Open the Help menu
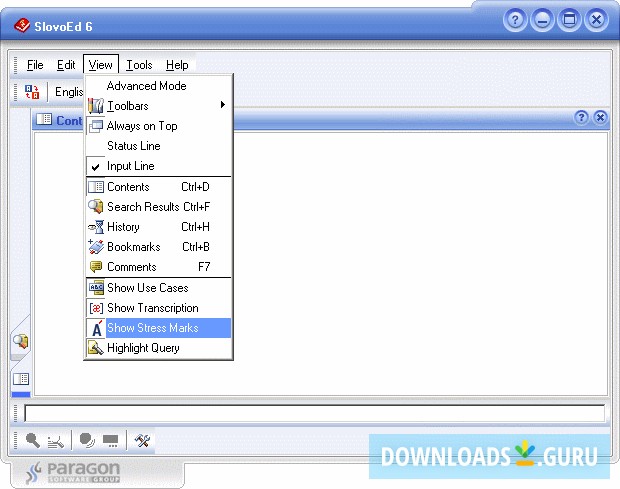Screen dimensions: 620x489 coord(177,65)
